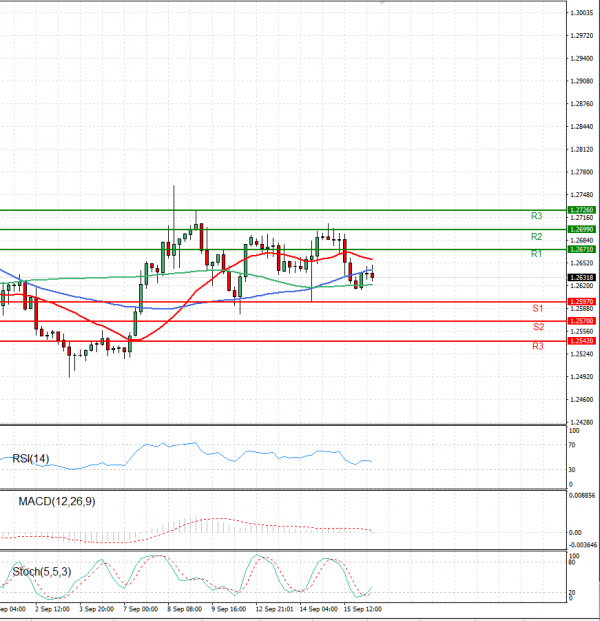Click the 2 Sep 12:00 time label
Viewport: 600px width, 621px height.
[x=52, y=609]
